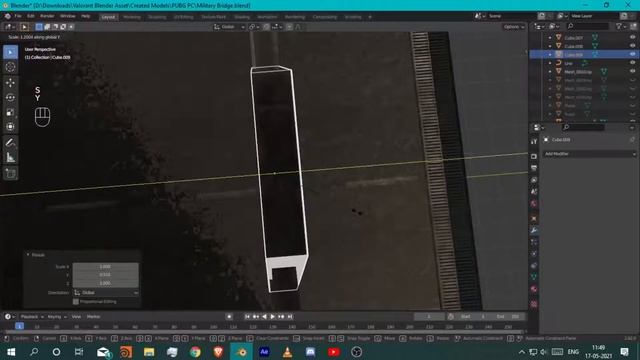The image size is (640, 360).
Task: Toggle visibility of Cube.007
Action: (x=633, y=38)
